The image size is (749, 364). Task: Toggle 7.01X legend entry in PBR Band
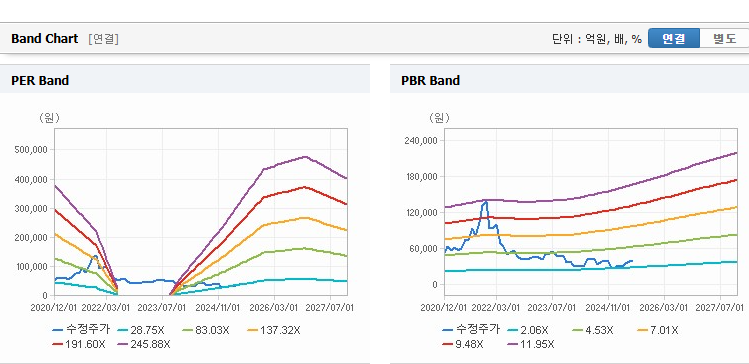click(x=658, y=330)
